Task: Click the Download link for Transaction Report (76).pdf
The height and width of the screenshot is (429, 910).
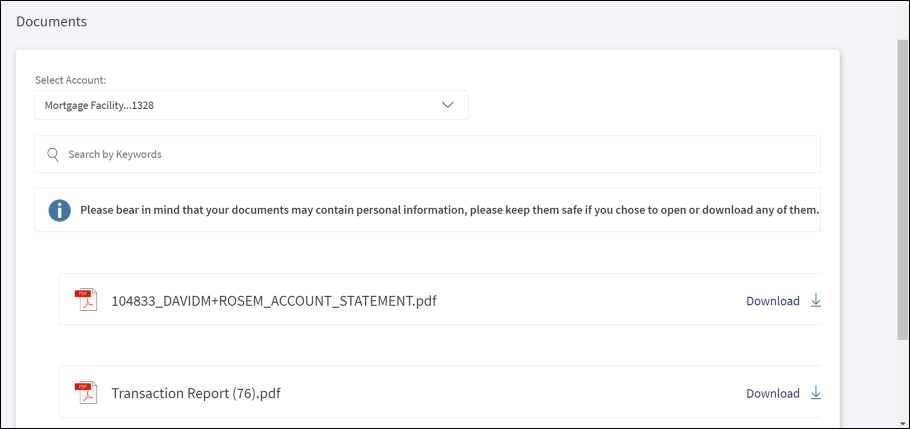Action: tap(772, 393)
